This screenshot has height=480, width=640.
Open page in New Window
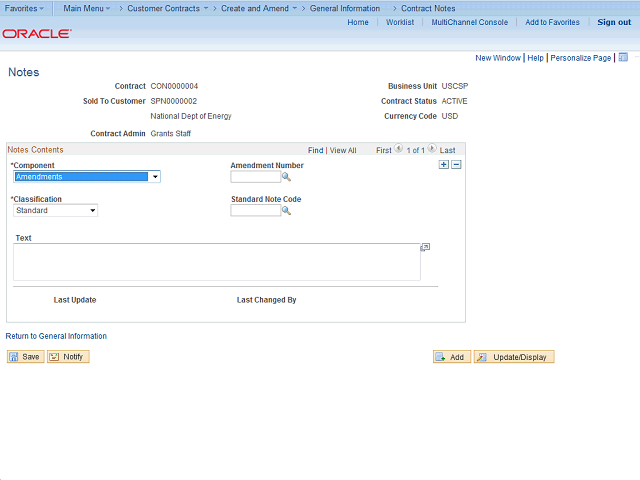click(498, 58)
